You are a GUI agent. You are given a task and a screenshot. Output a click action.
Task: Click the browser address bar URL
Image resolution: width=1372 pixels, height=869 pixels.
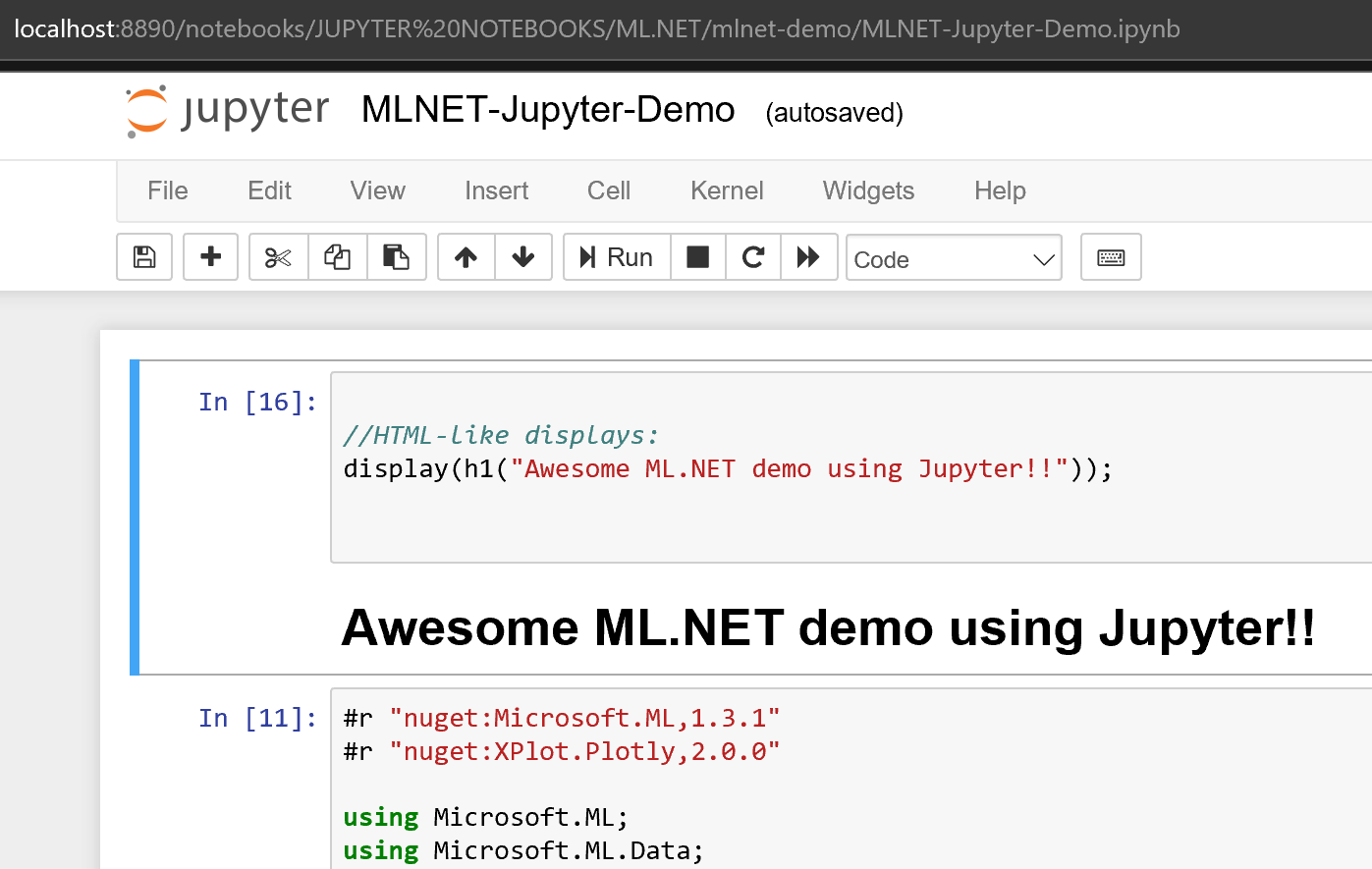click(597, 28)
